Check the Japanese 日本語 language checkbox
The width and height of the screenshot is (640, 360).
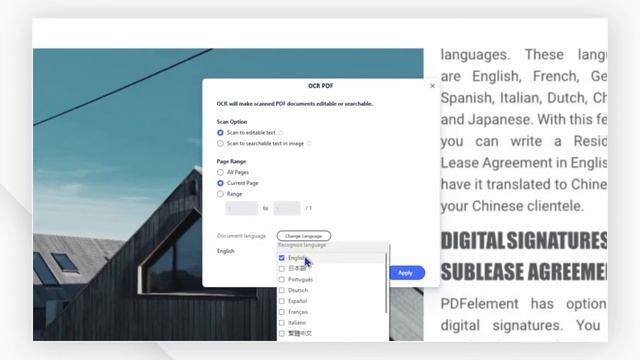pyautogui.click(x=282, y=269)
